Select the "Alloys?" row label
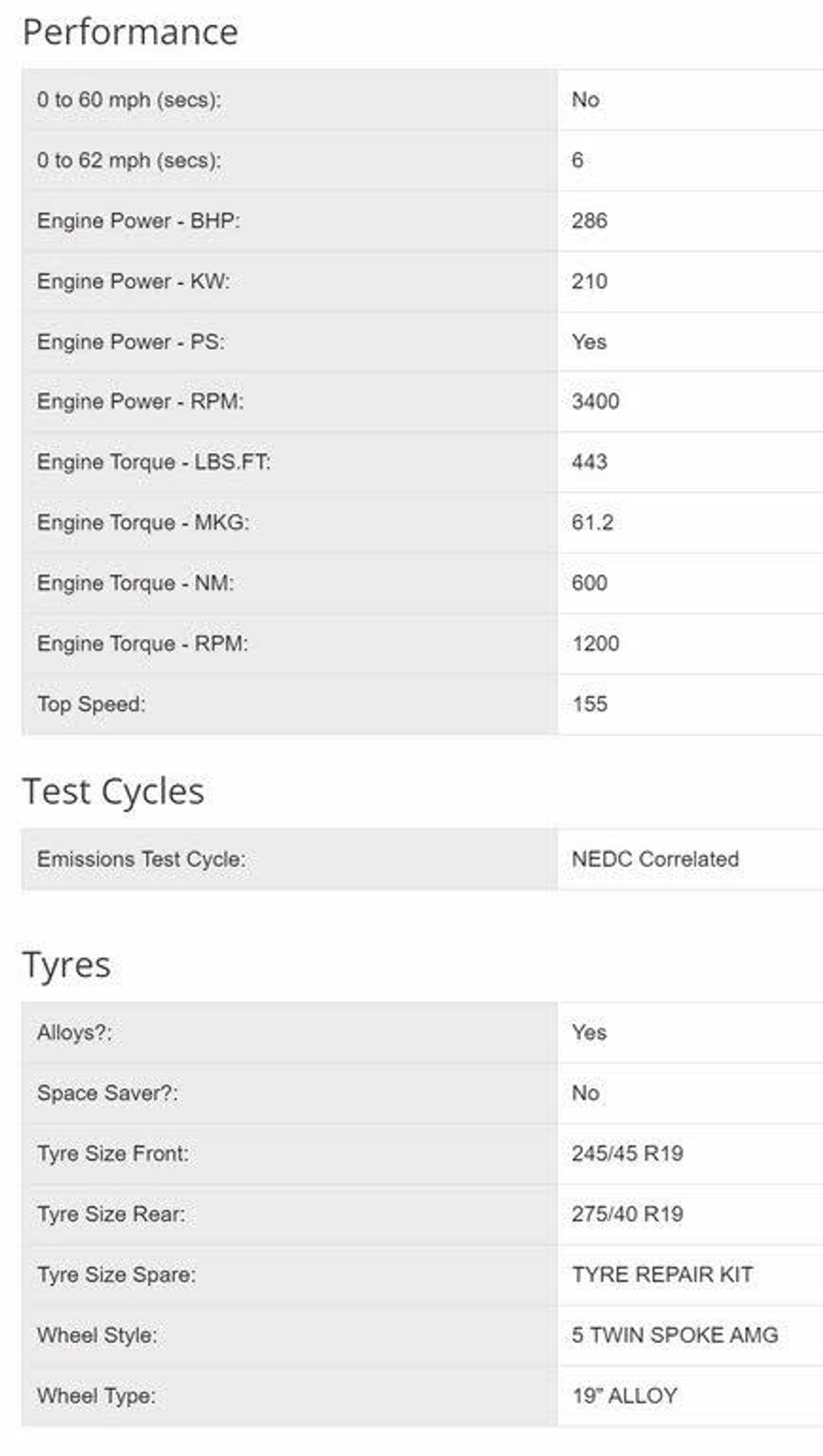Screen dimensions: 823x1456 coord(74,1032)
